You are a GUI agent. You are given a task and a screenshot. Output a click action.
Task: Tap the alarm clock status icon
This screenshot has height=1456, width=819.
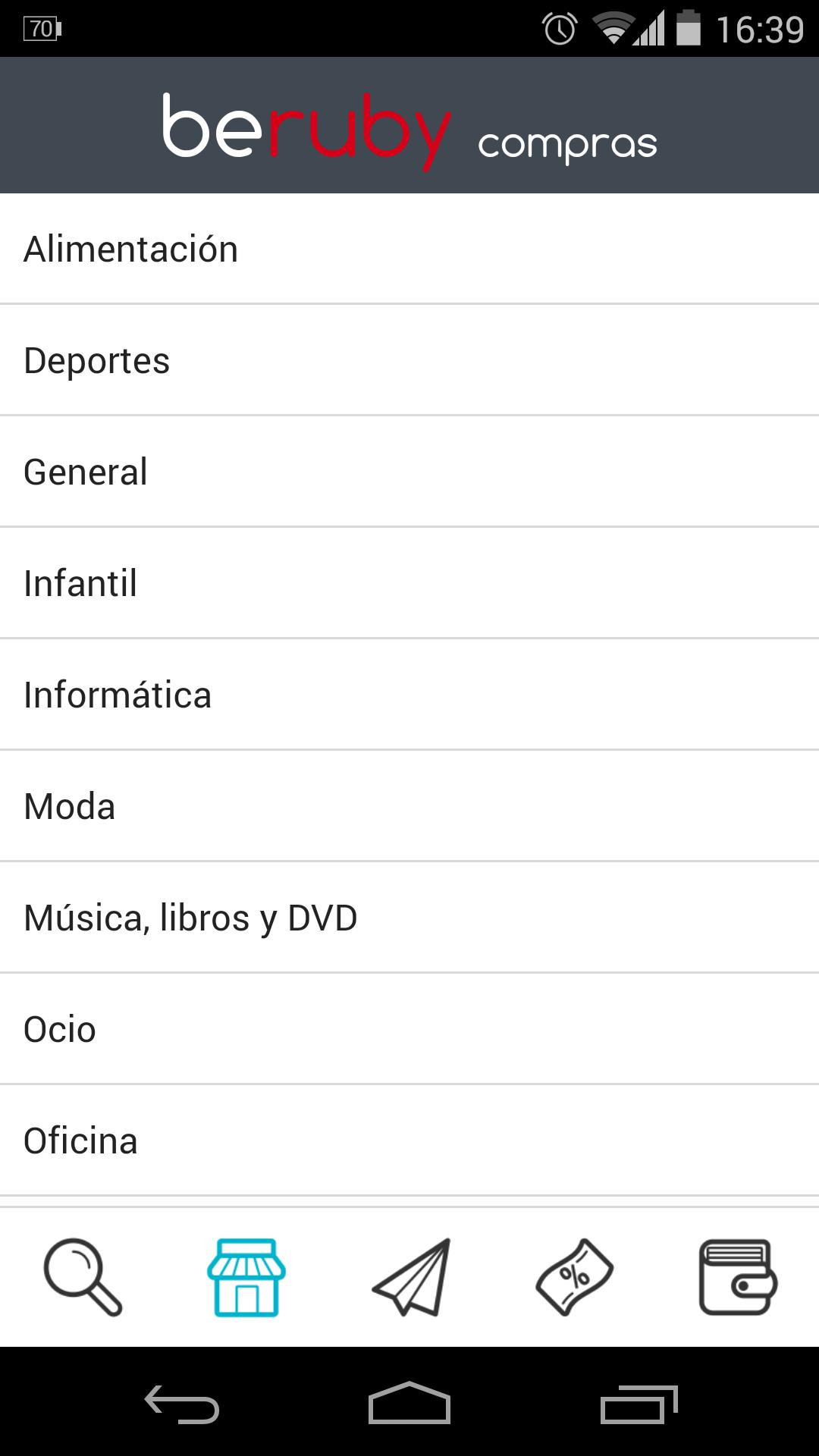[x=560, y=30]
